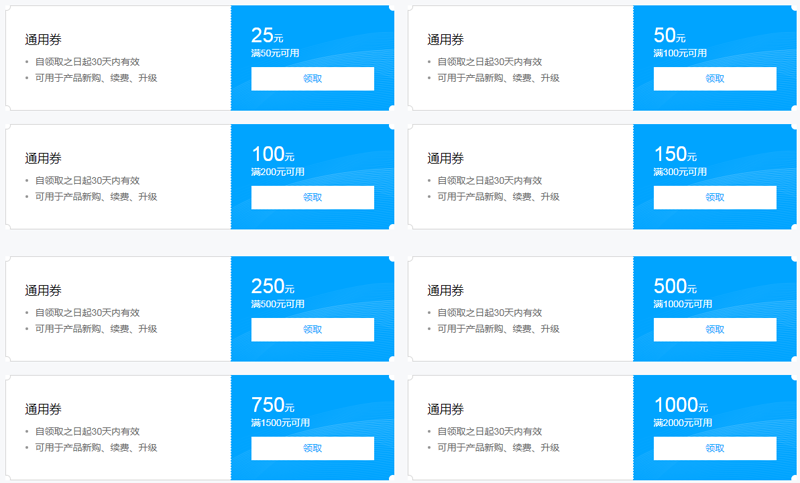Click 通用券 title of 100元 coupon card
The width and height of the screenshot is (800, 483).
click(43, 159)
